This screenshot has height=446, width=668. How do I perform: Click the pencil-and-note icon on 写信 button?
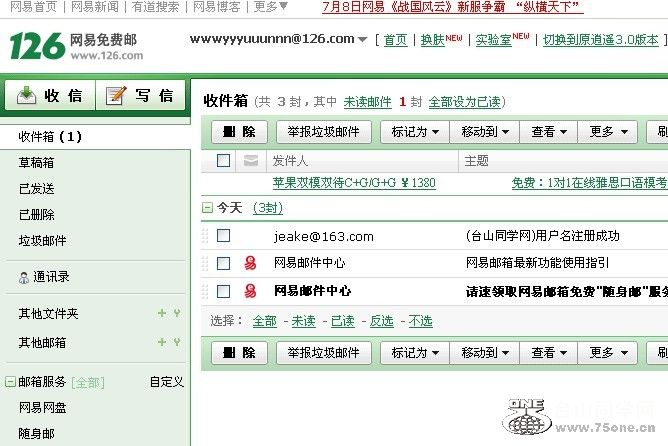tap(116, 95)
